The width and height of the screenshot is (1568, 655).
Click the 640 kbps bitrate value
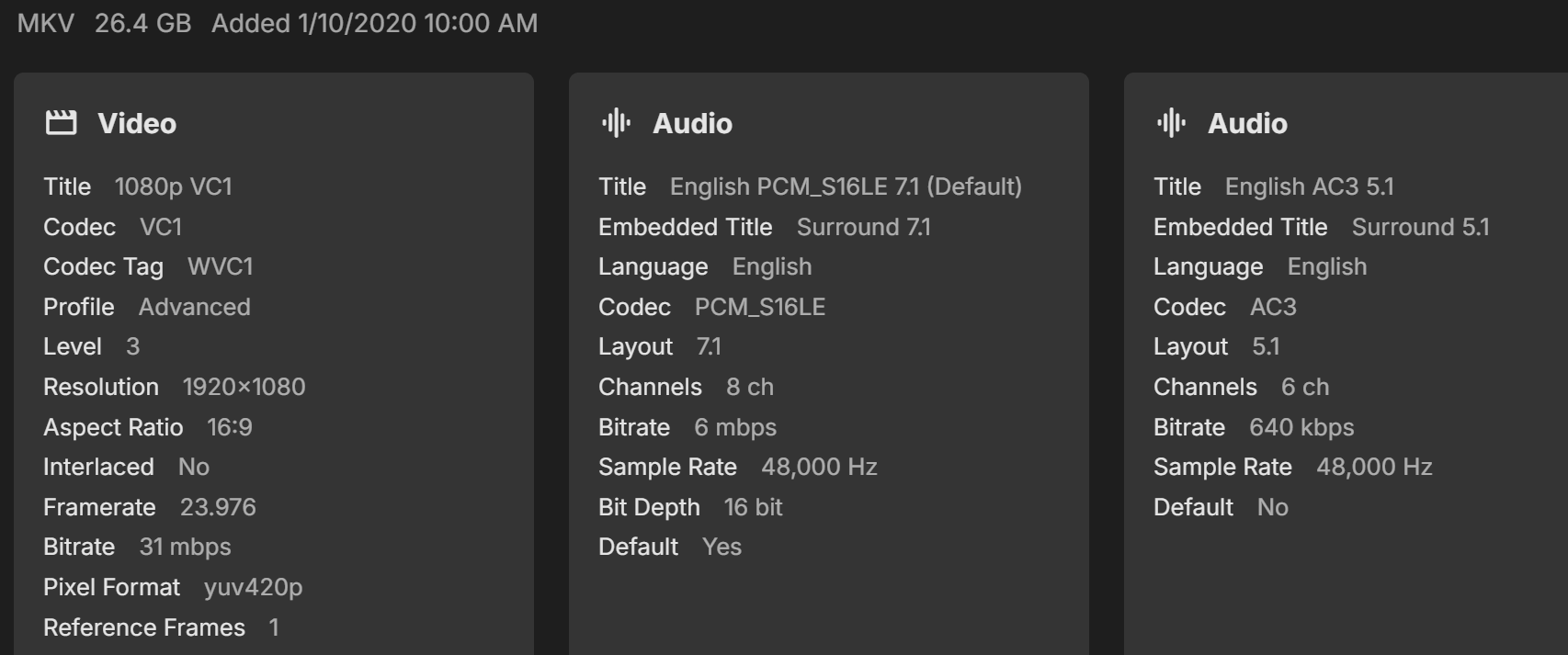pos(1301,427)
